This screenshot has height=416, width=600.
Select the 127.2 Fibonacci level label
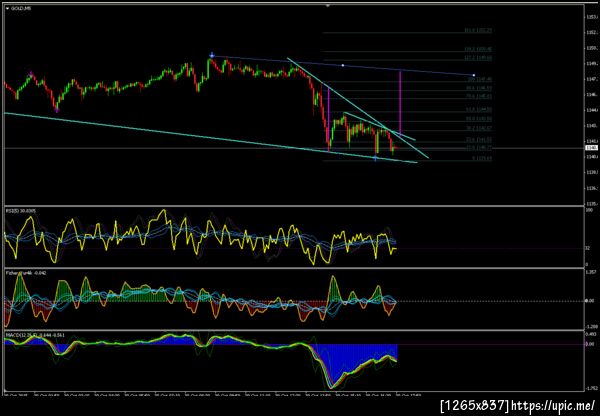click(x=478, y=58)
